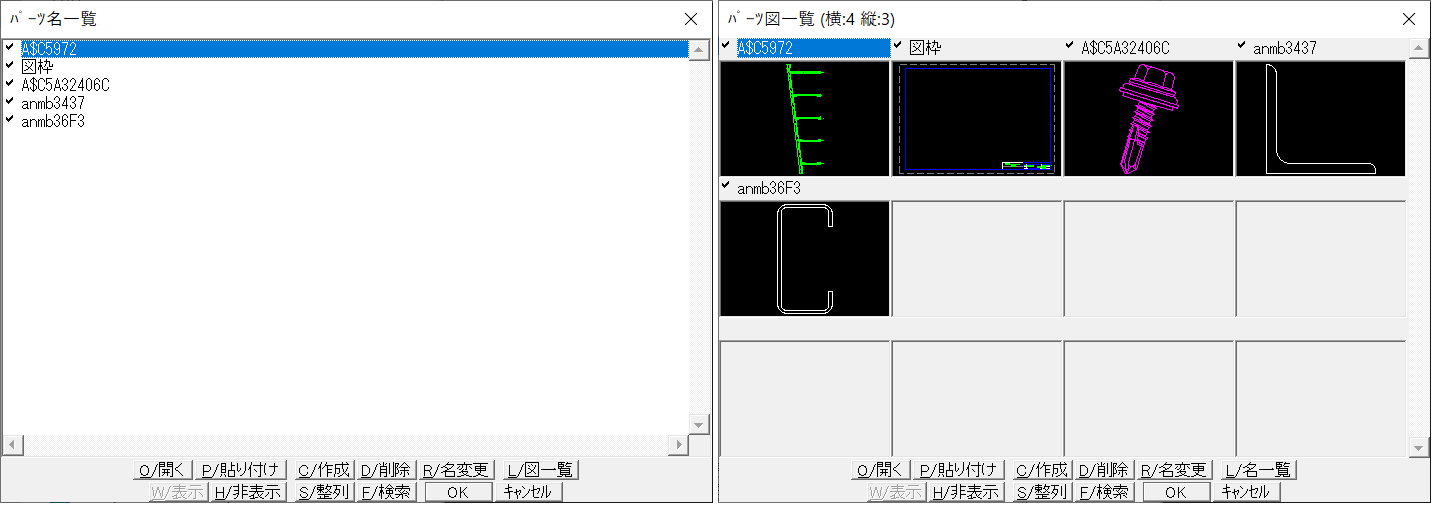Toggle checkmark above A$C5A32406C thumbnail
The width and height of the screenshot is (1438, 507).
point(1070,46)
